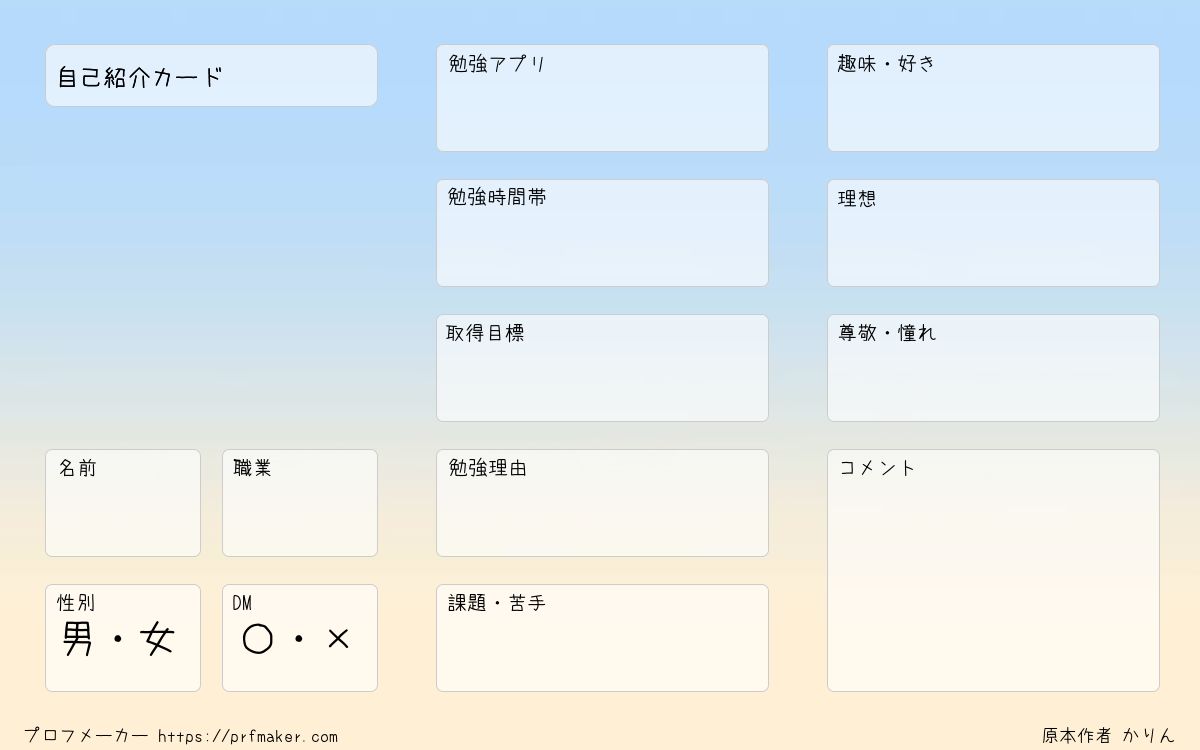
Task: Click the 自己紹介カード title box
Action: (211, 75)
